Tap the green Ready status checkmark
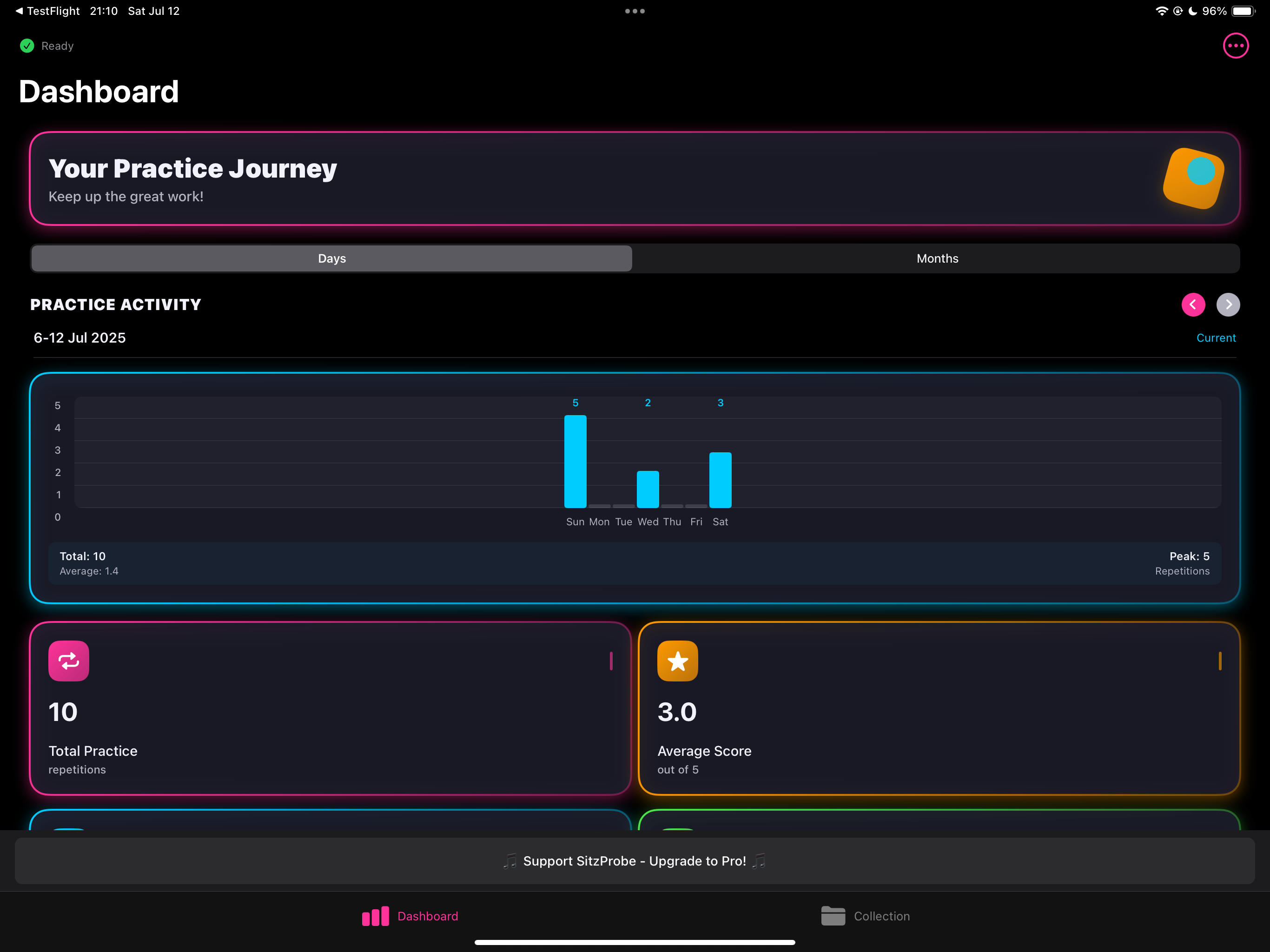The image size is (1270, 952). 27,46
